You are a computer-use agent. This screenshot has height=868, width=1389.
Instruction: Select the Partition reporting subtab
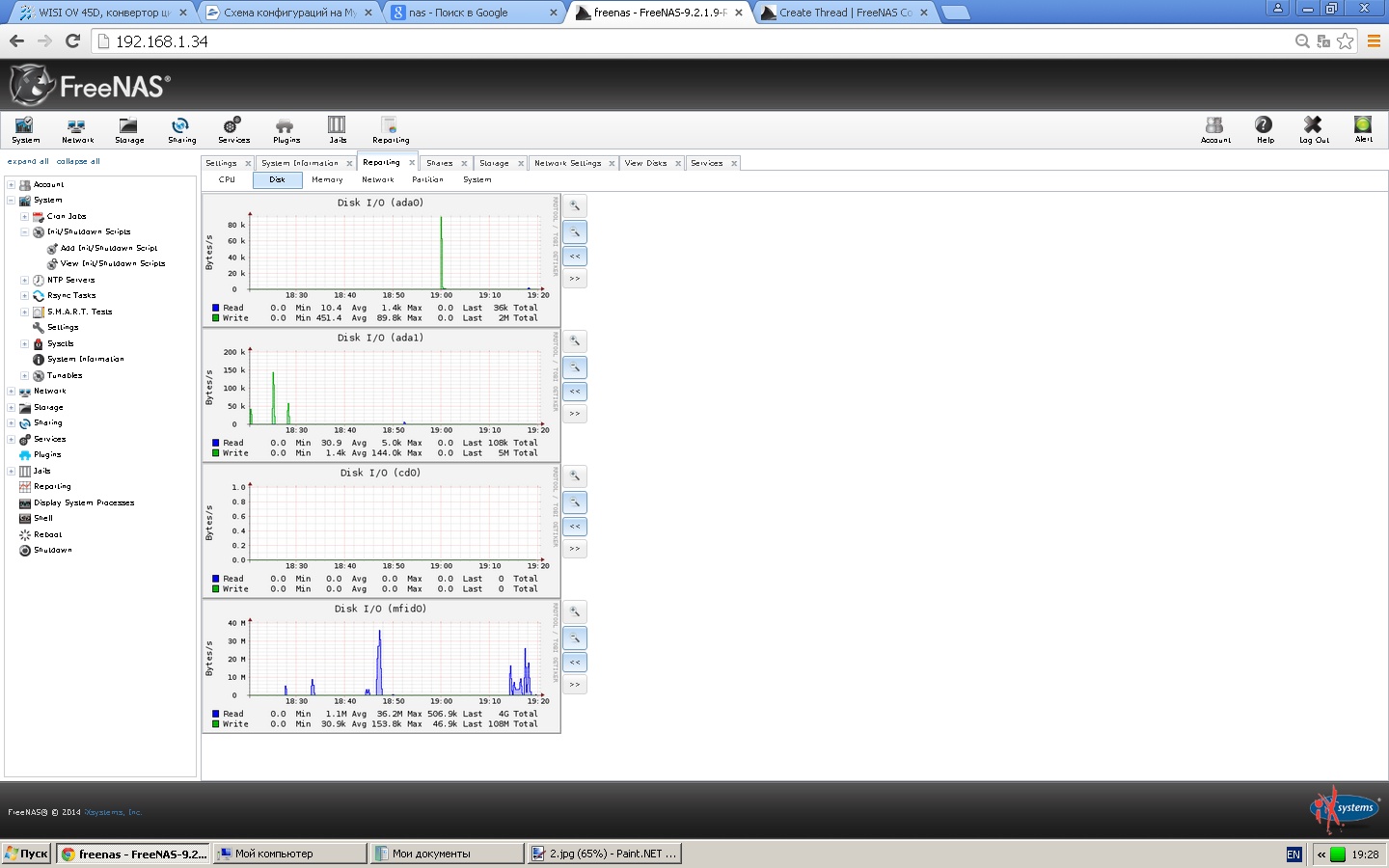pos(427,179)
